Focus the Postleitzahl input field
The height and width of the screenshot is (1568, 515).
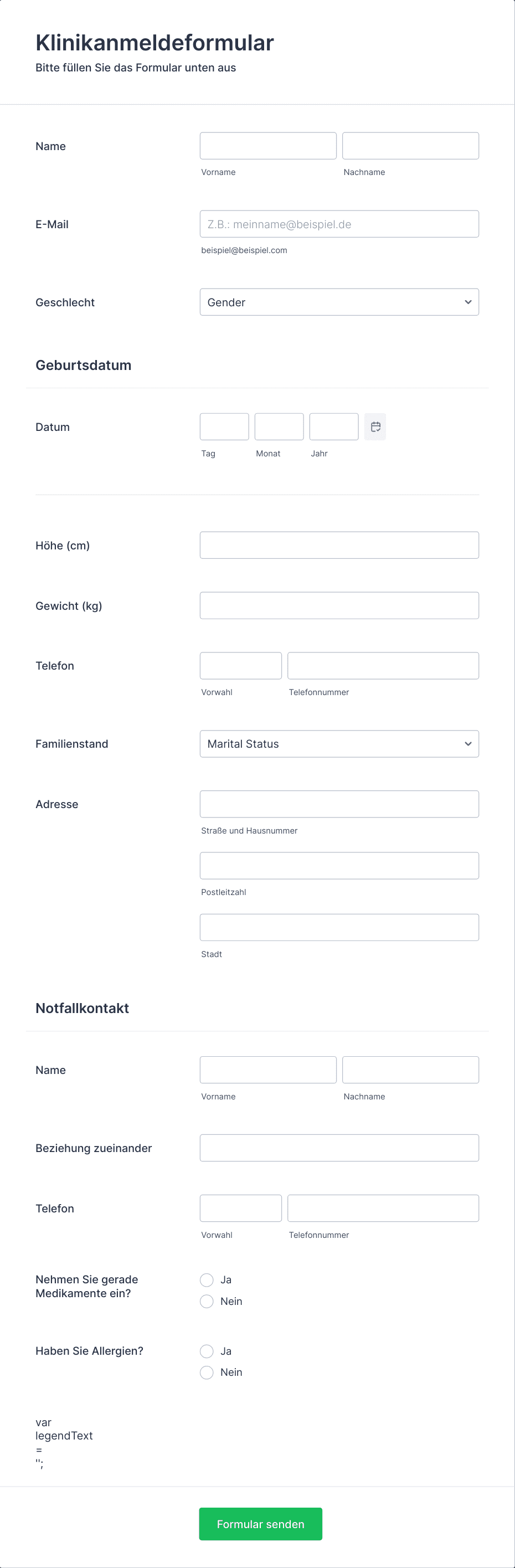[x=339, y=866]
